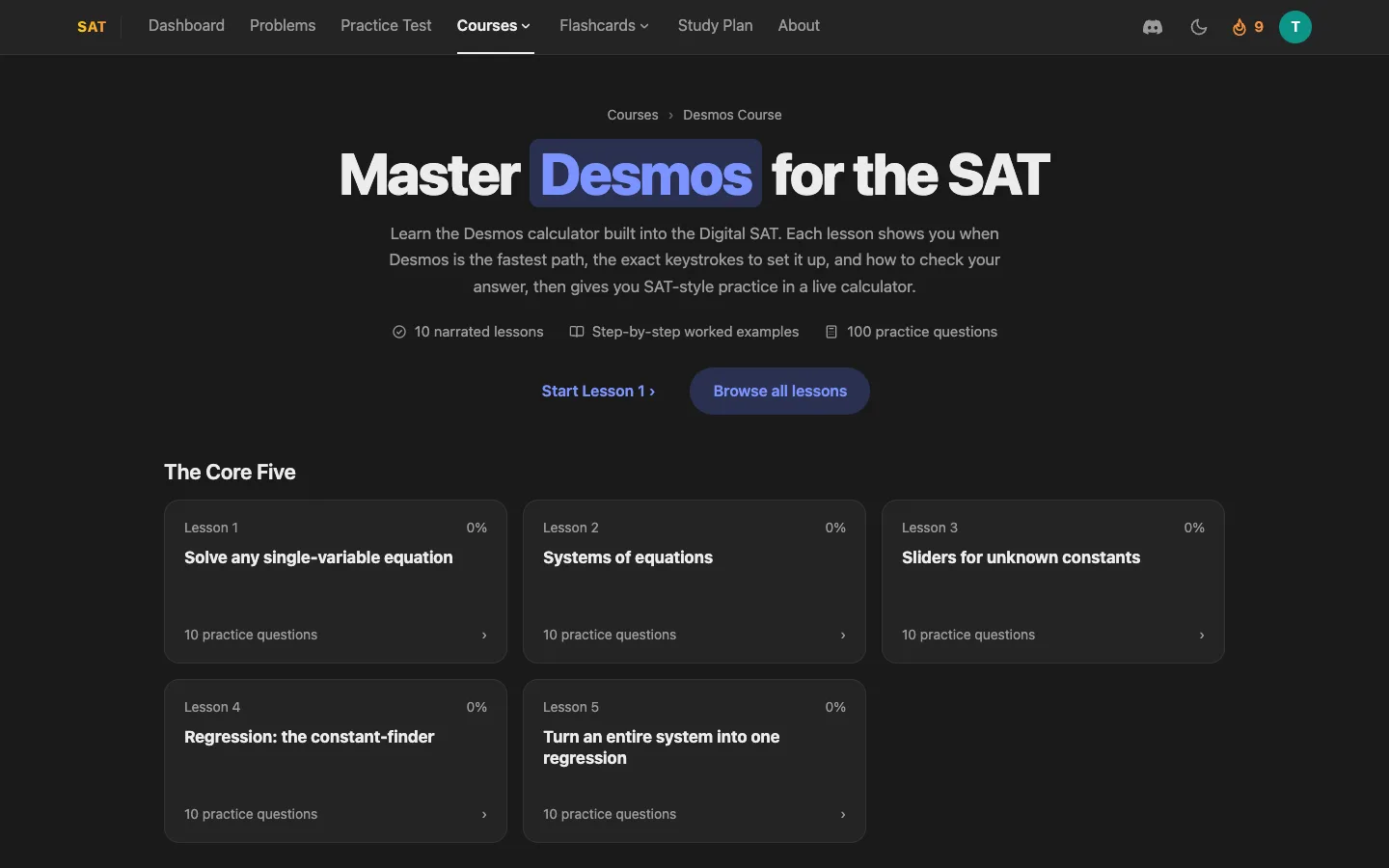This screenshot has height=868, width=1389.
Task: Open the Study Plan page
Action: (715, 26)
